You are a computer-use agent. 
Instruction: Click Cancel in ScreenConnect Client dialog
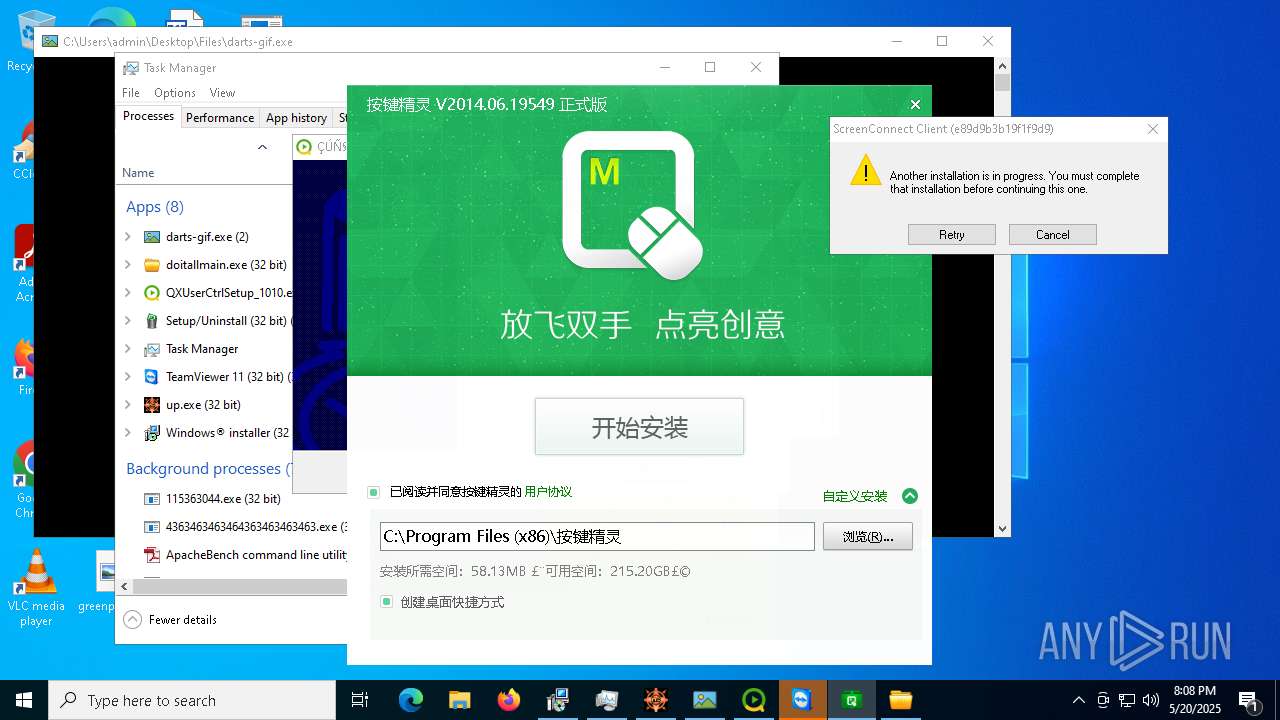(x=1053, y=234)
